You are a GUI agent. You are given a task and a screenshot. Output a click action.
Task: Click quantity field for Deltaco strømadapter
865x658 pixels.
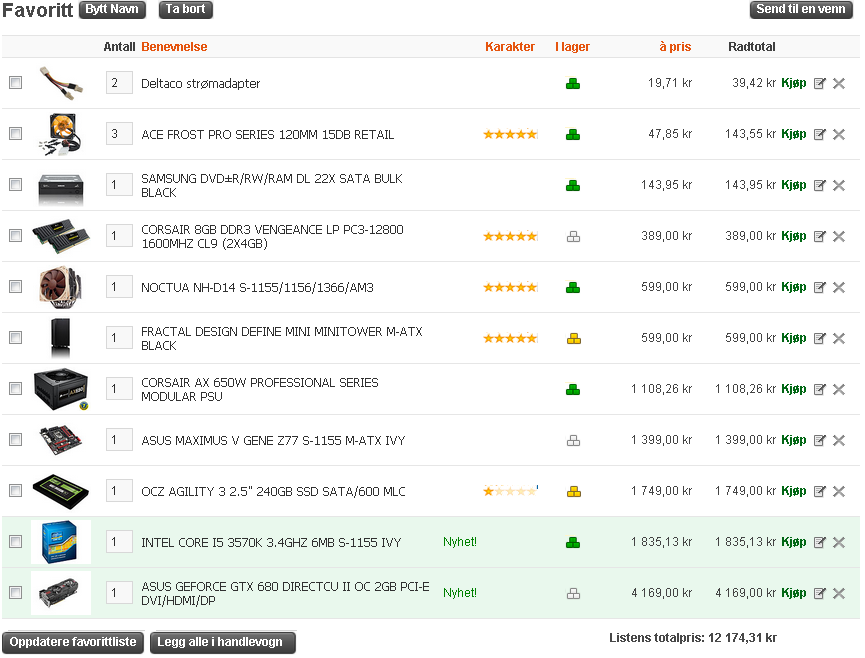coord(119,83)
